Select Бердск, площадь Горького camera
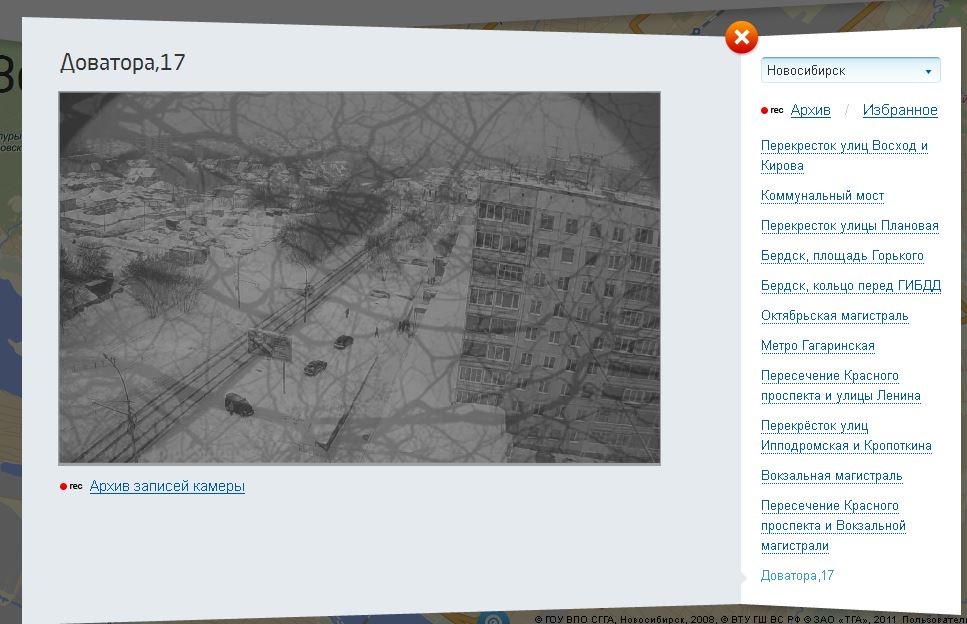 [842, 255]
